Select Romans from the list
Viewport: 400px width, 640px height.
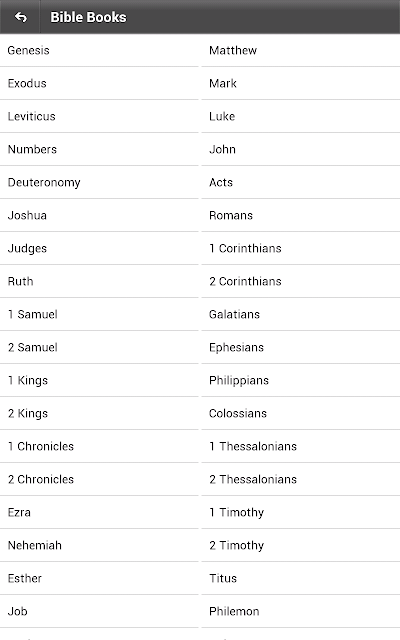tap(301, 216)
